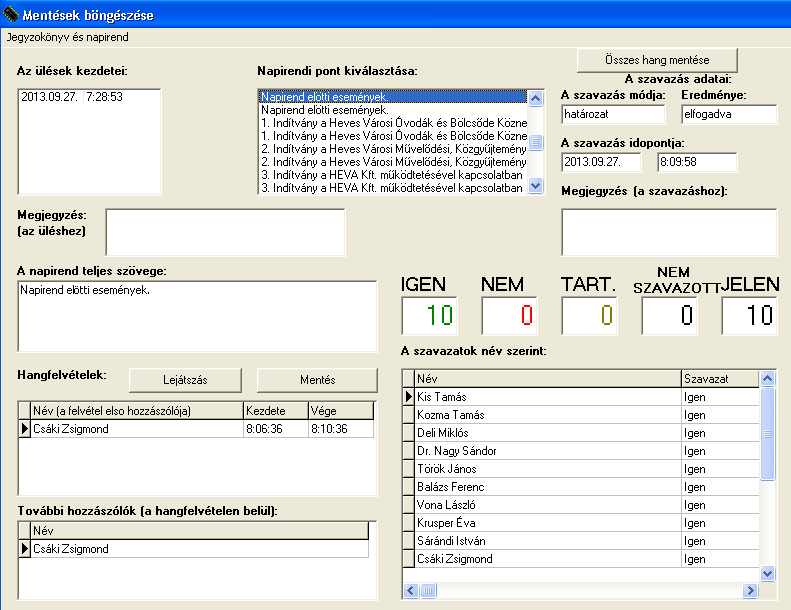Click the vote date field 2013.09.27.
The width and height of the screenshot is (791, 610).
pos(601,162)
